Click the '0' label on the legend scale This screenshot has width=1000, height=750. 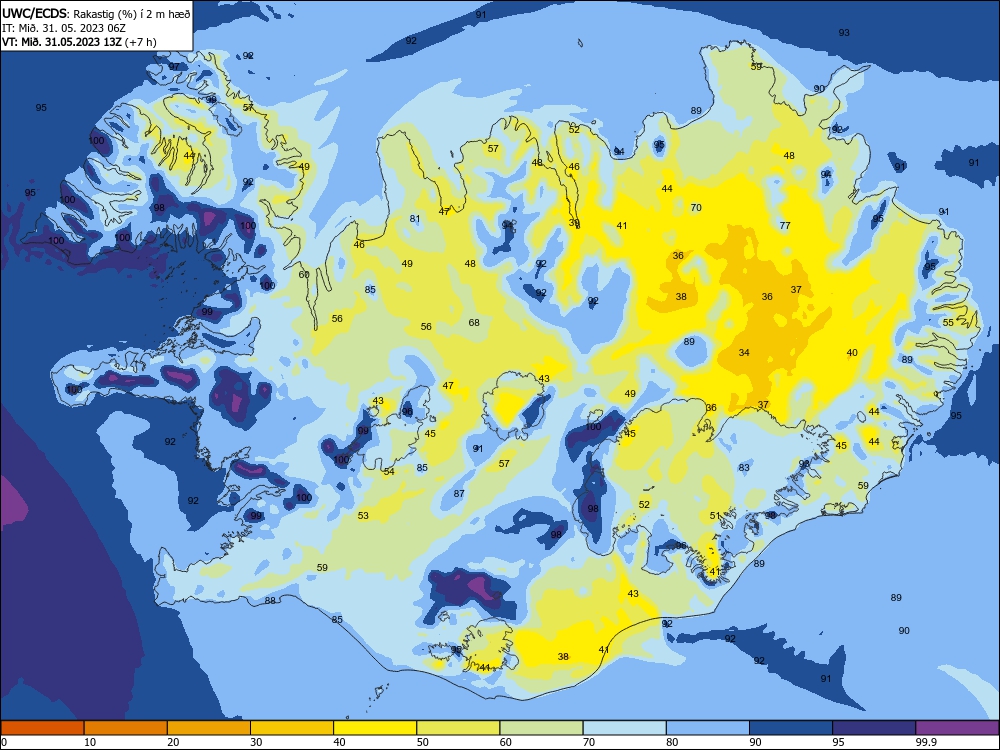pyautogui.click(x=4, y=742)
